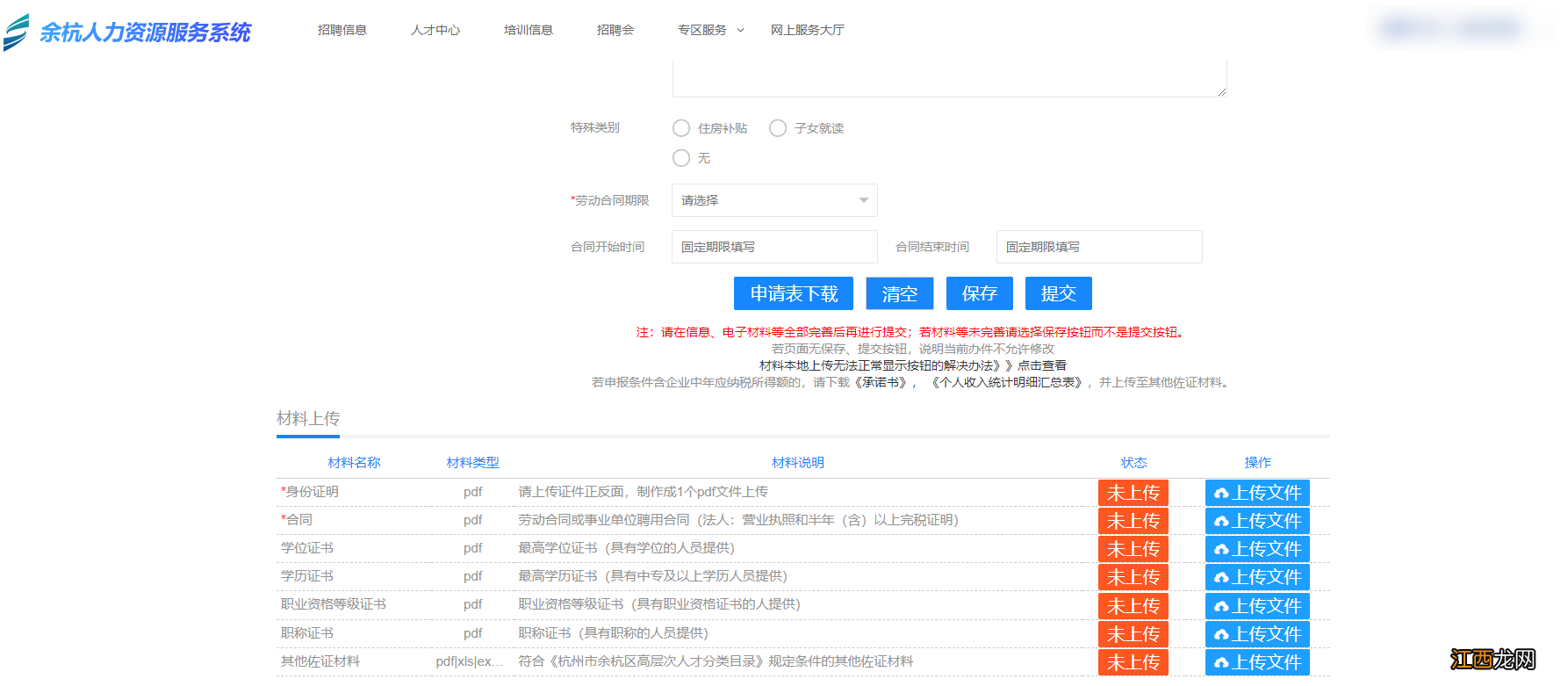Click the pdf|xls|ex... file type cell
1568x686 pixels.
pos(470,661)
